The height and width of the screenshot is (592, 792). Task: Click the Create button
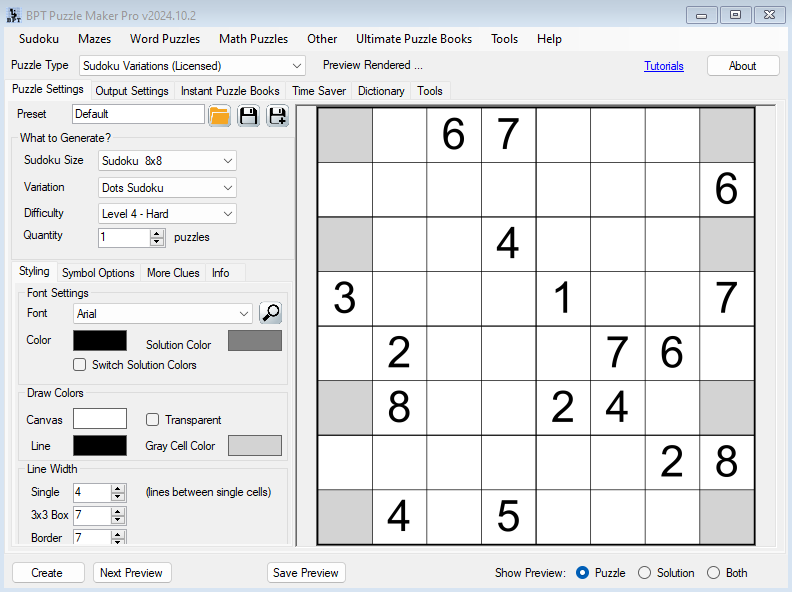[47, 573]
